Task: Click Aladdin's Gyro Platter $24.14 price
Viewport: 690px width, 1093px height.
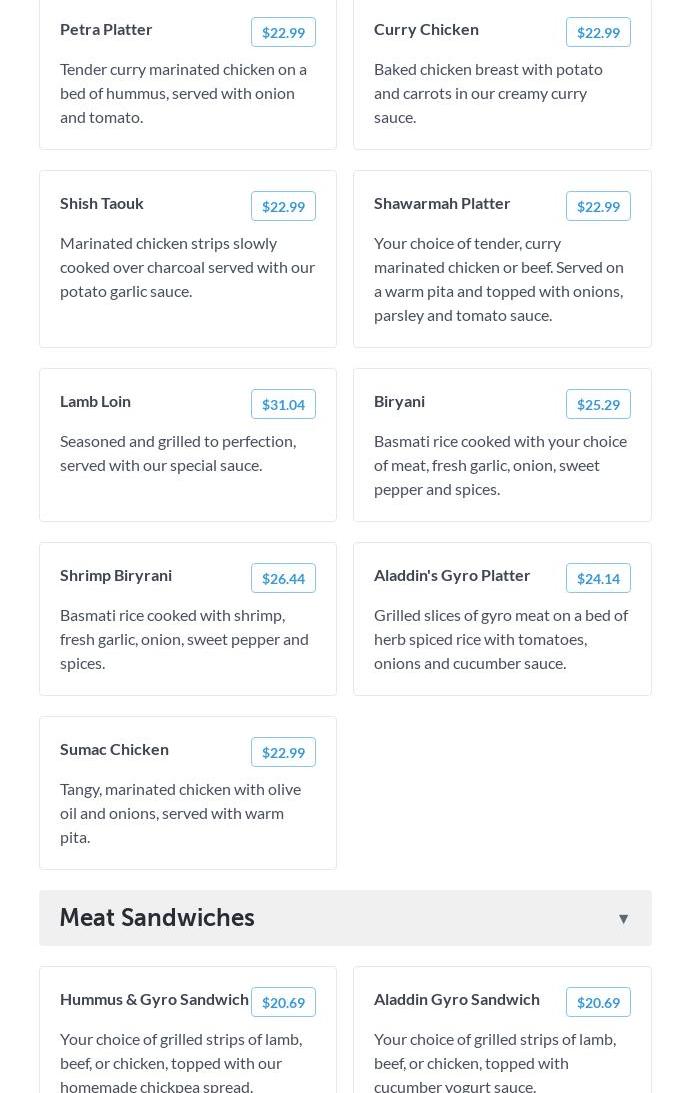Action: [x=598, y=578]
